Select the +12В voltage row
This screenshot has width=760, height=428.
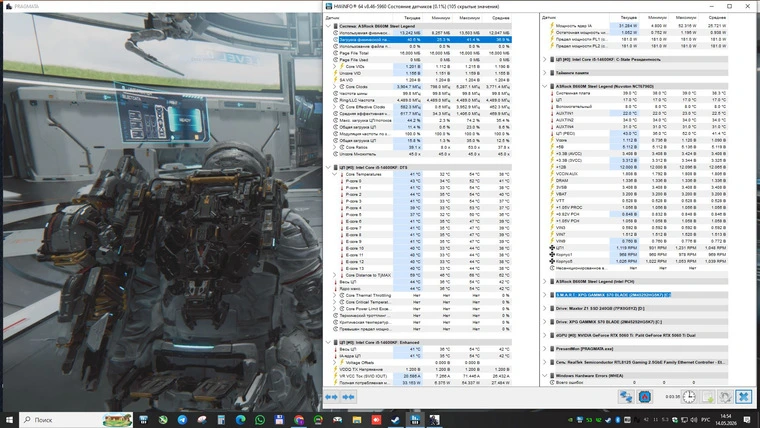638,167
